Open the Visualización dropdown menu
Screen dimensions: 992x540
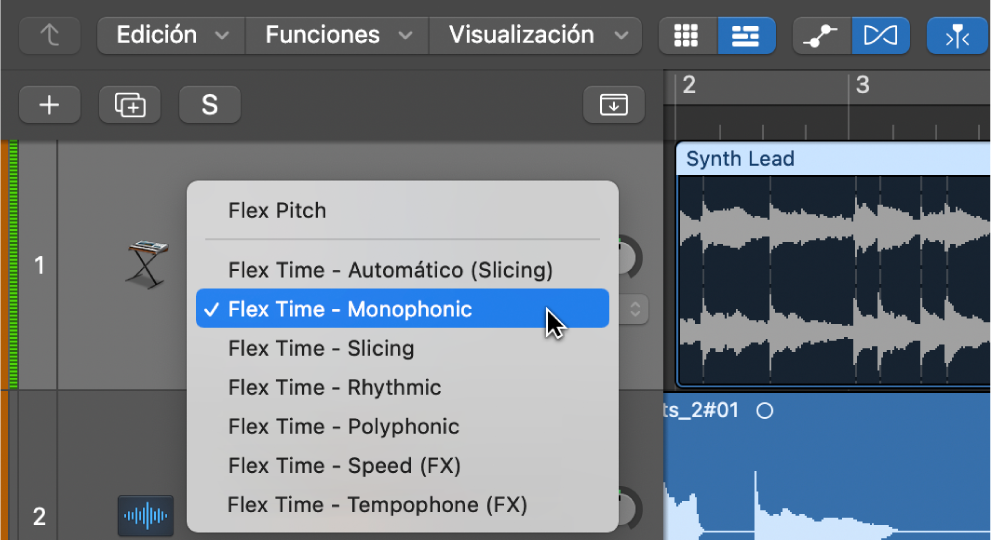[535, 36]
